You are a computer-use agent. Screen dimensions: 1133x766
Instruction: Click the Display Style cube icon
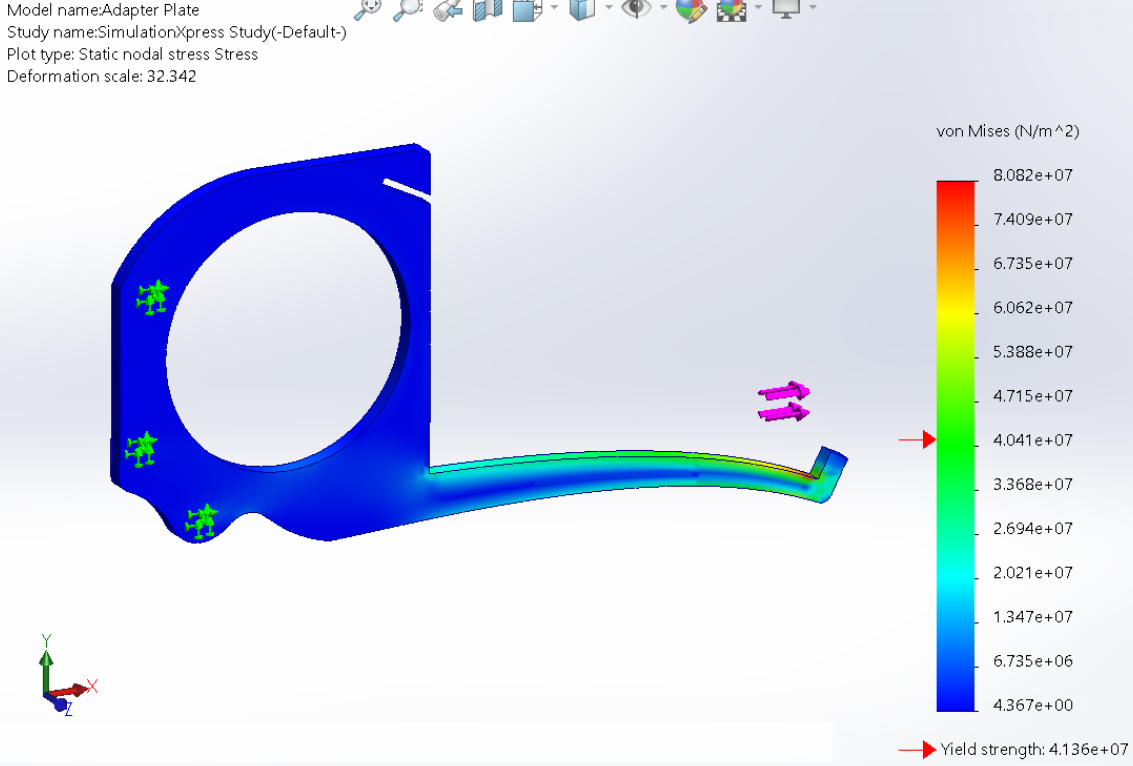coord(581,9)
